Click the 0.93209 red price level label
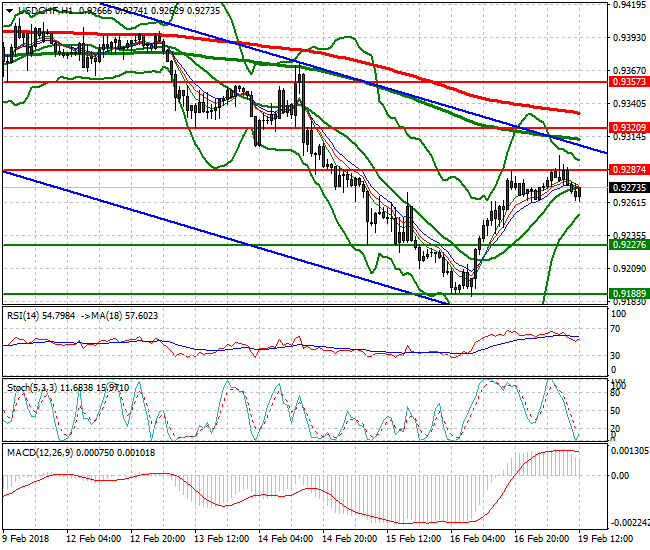 [629, 128]
